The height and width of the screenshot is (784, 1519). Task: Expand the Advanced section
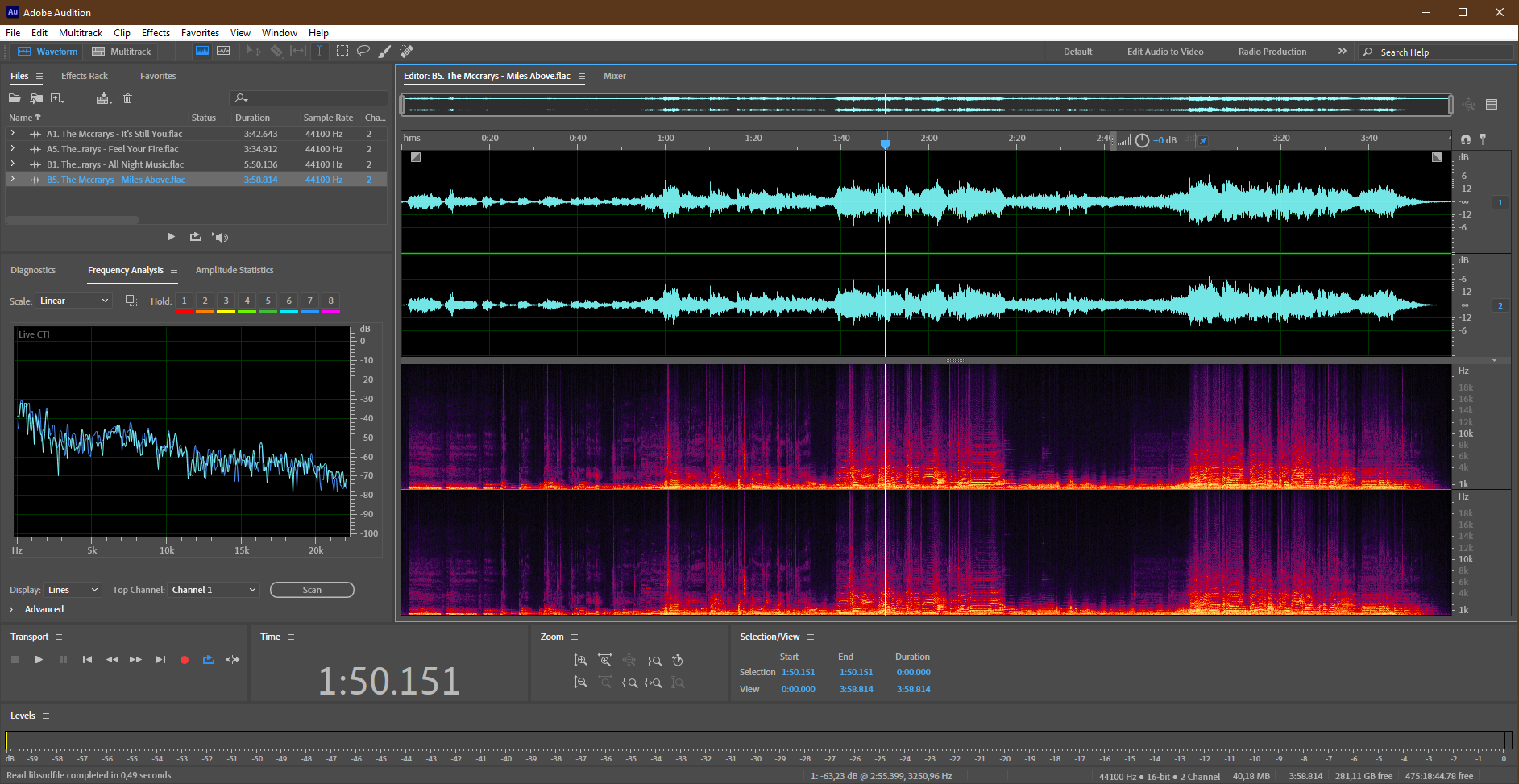36,609
